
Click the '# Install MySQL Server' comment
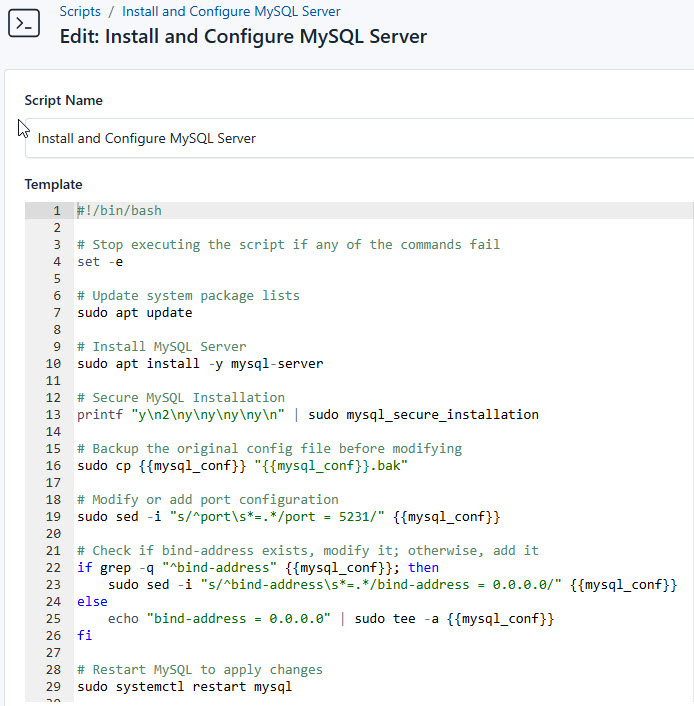click(x=162, y=347)
